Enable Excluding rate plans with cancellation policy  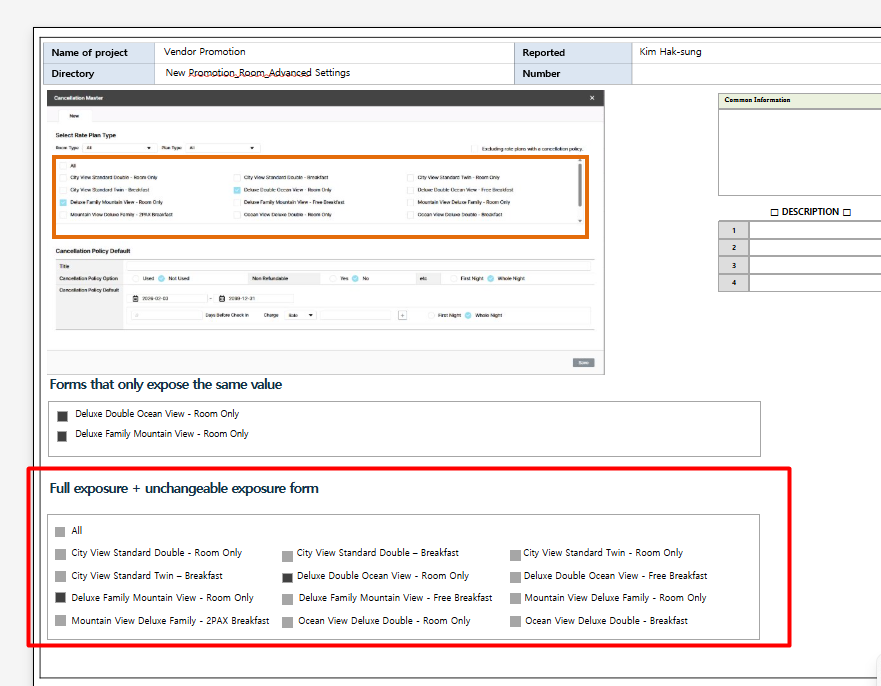click(x=474, y=148)
